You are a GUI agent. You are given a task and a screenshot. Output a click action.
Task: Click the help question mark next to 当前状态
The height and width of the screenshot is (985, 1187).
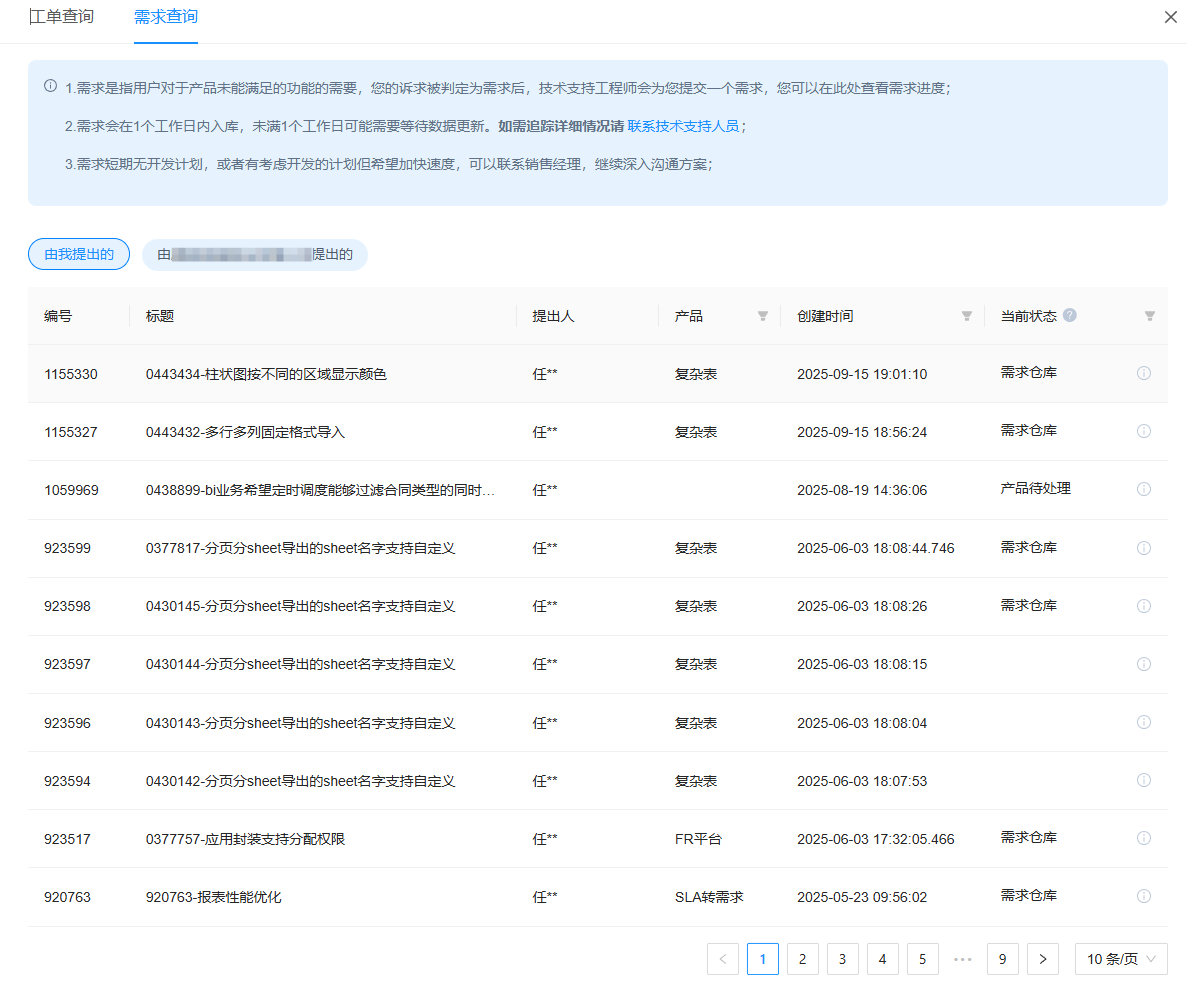click(x=1070, y=315)
